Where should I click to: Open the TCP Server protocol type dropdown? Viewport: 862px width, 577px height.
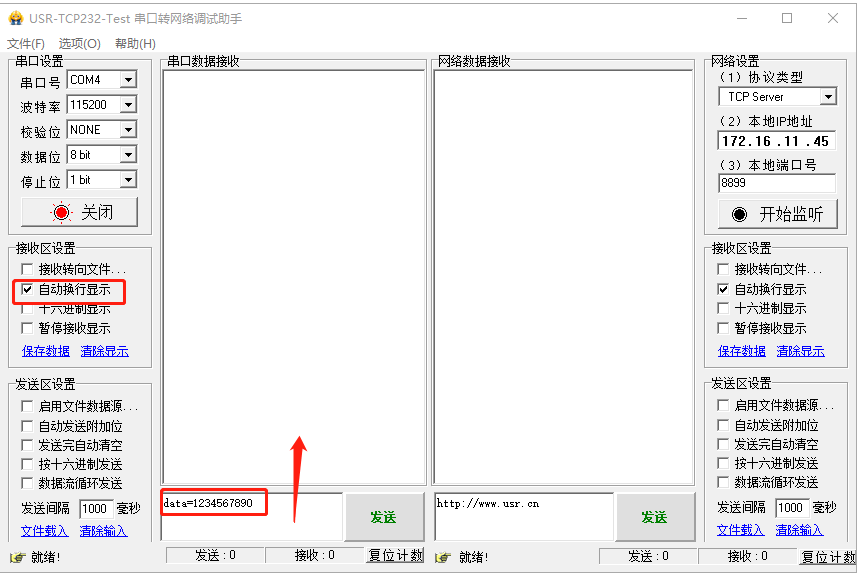(x=828, y=97)
